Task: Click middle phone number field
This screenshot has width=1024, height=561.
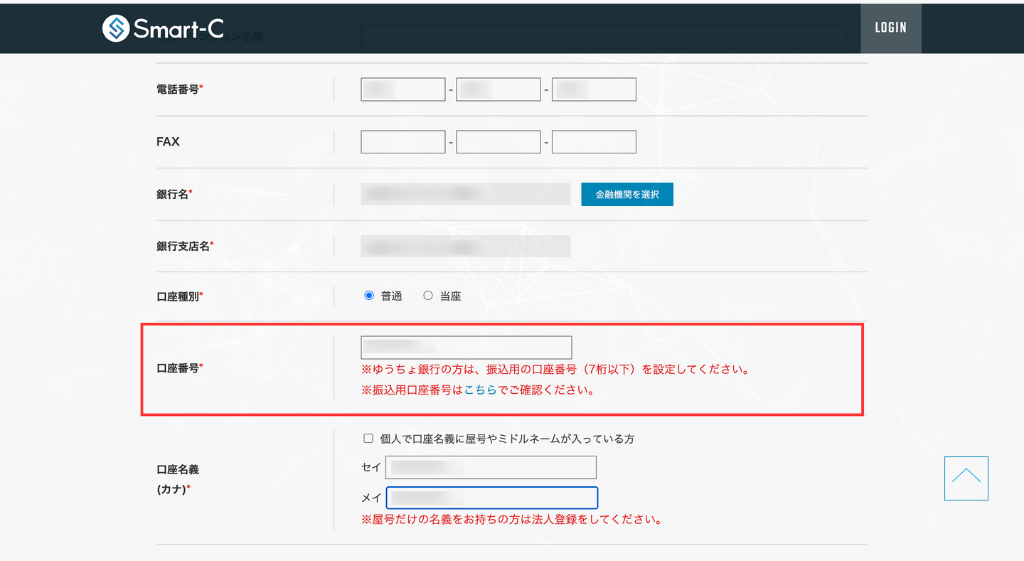Action: pos(498,89)
